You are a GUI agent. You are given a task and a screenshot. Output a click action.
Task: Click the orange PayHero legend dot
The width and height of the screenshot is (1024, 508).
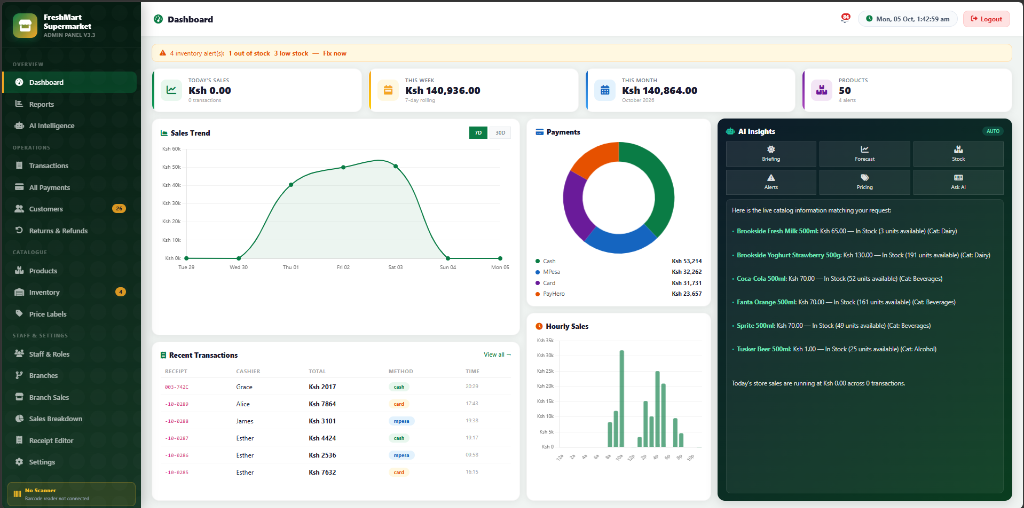click(x=537, y=294)
